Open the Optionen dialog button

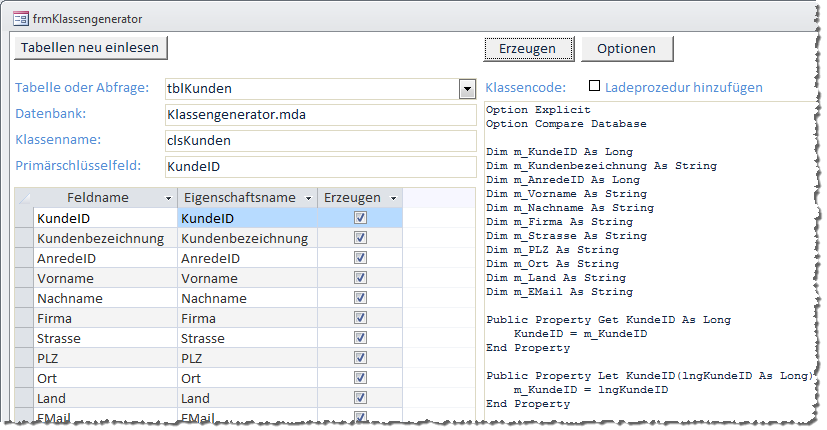(x=626, y=48)
